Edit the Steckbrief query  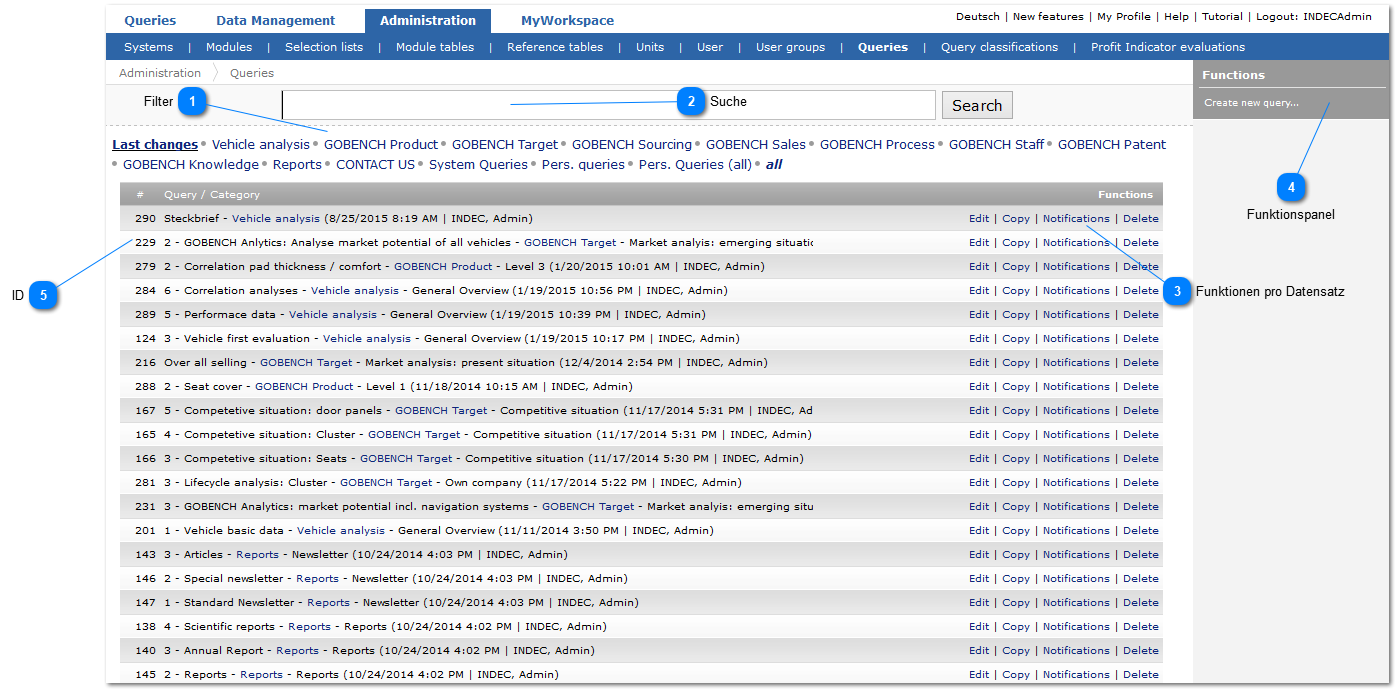(979, 219)
